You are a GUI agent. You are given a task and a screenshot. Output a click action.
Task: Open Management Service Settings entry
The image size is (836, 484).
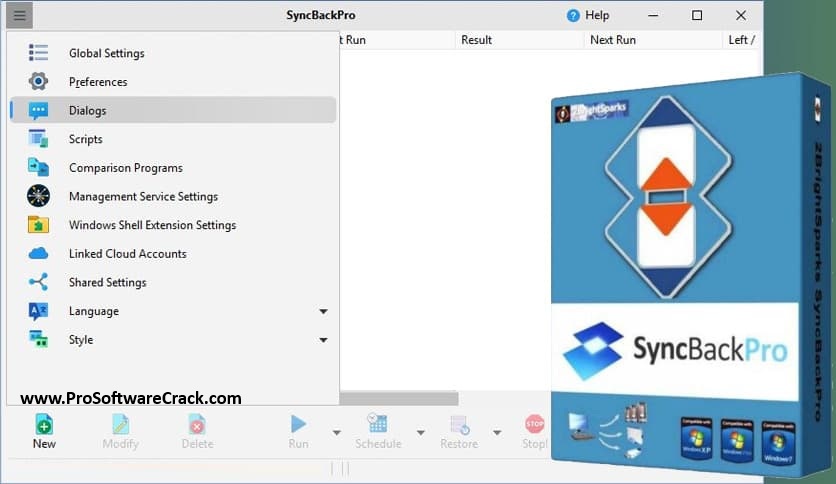pos(173,196)
